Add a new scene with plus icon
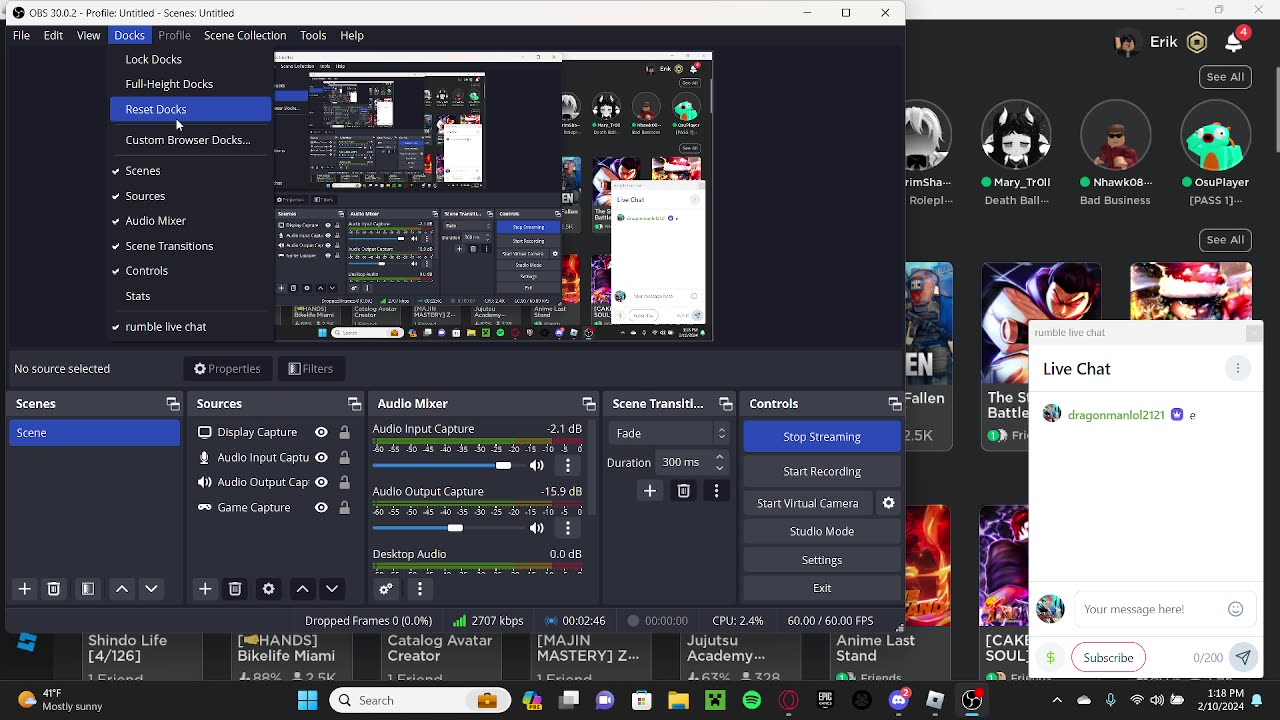The width and height of the screenshot is (1280, 720). [25, 589]
